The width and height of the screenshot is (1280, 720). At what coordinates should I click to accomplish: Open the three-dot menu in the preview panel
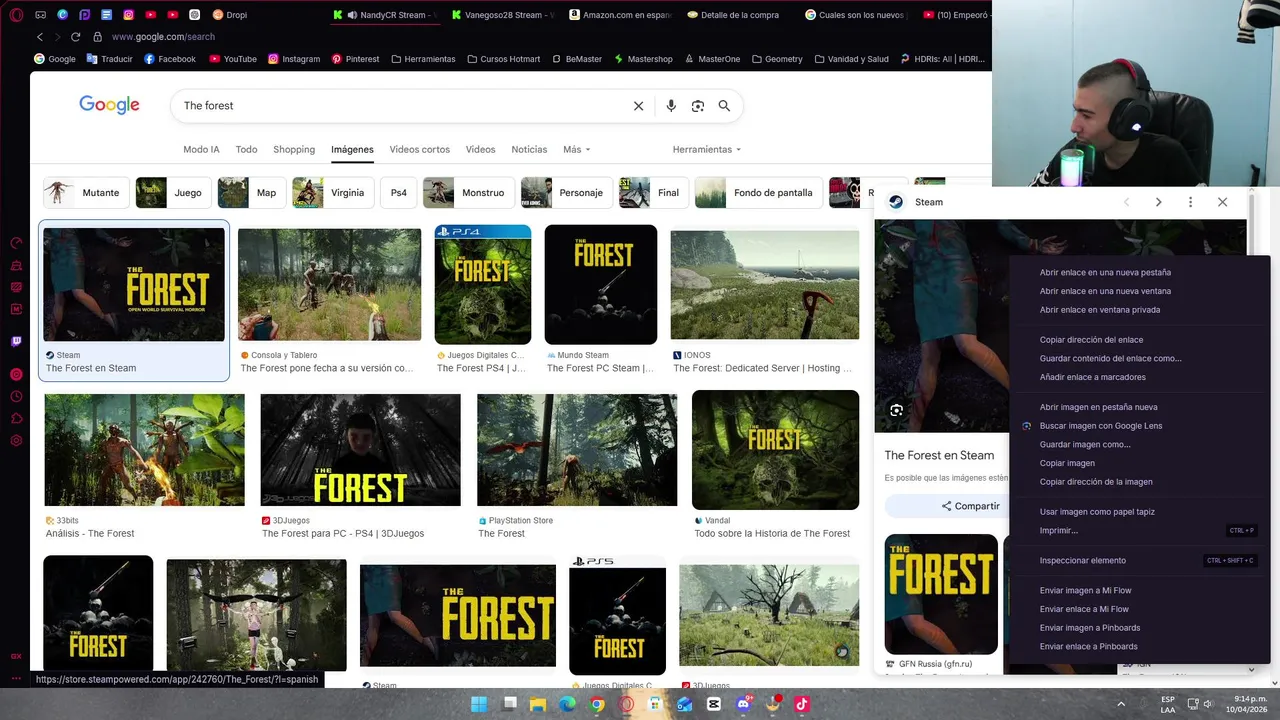(x=1190, y=202)
